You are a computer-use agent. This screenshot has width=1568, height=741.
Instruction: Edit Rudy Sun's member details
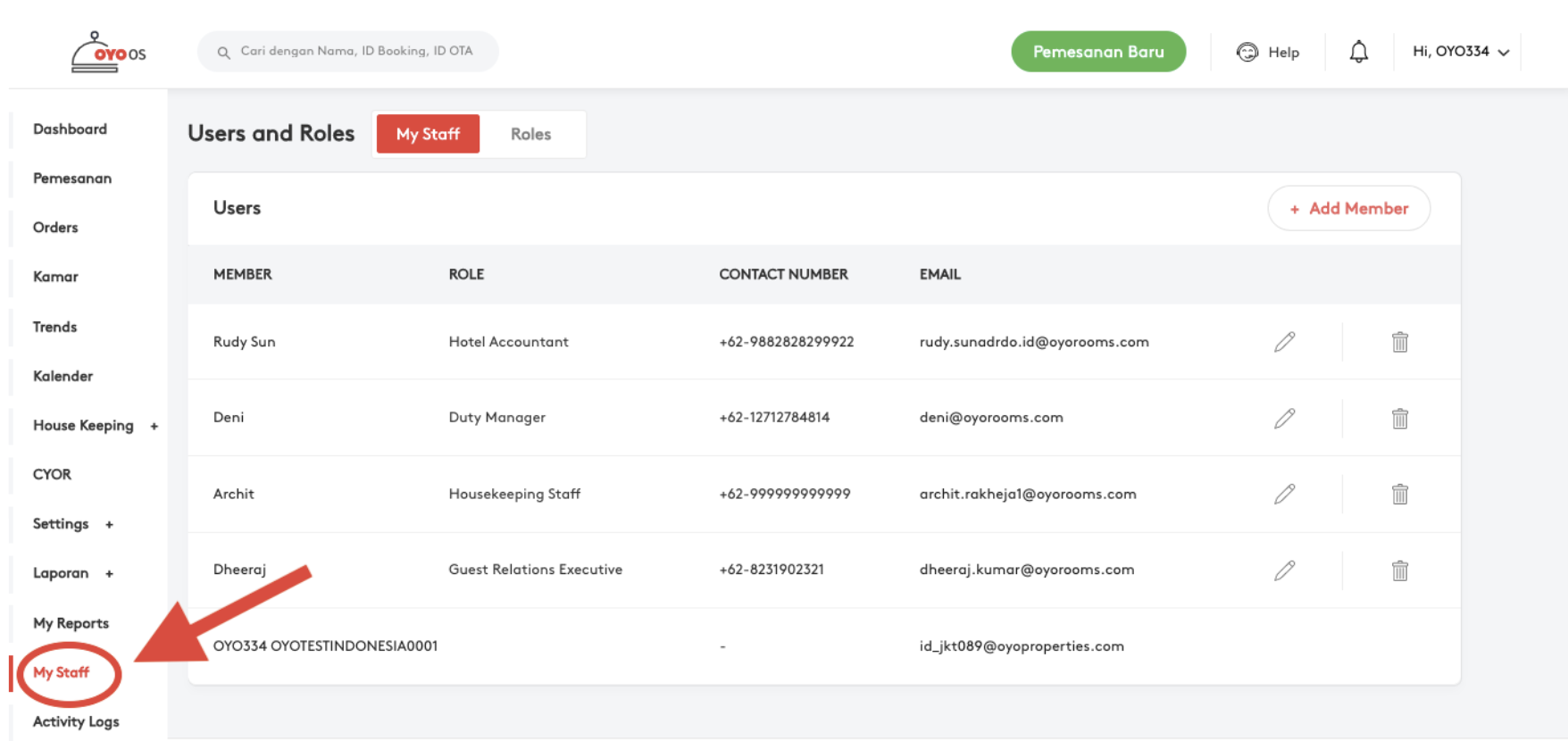[1284, 342]
